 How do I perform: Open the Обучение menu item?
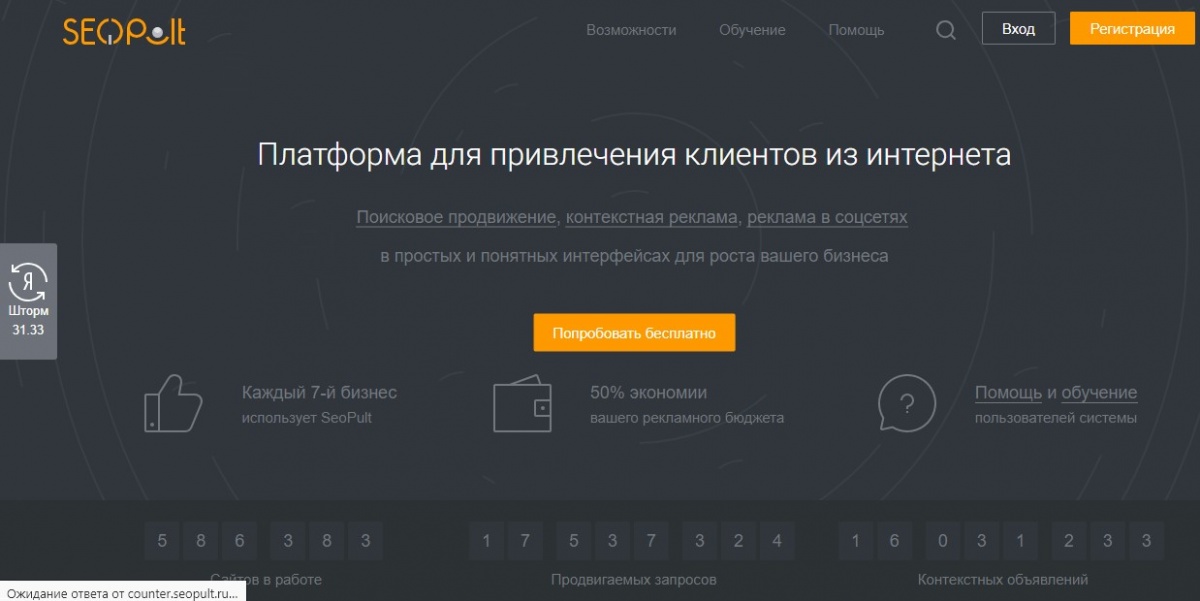[752, 30]
